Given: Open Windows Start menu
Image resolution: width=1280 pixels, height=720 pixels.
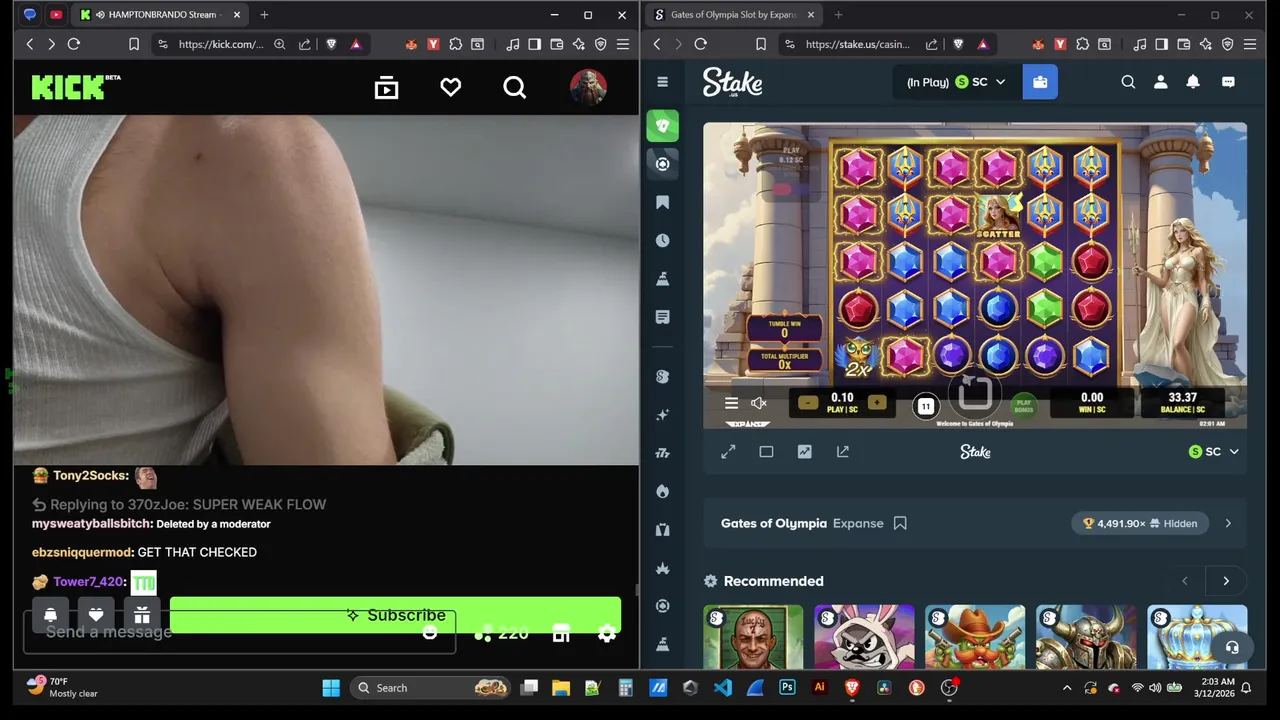Looking at the screenshot, I should point(331,687).
